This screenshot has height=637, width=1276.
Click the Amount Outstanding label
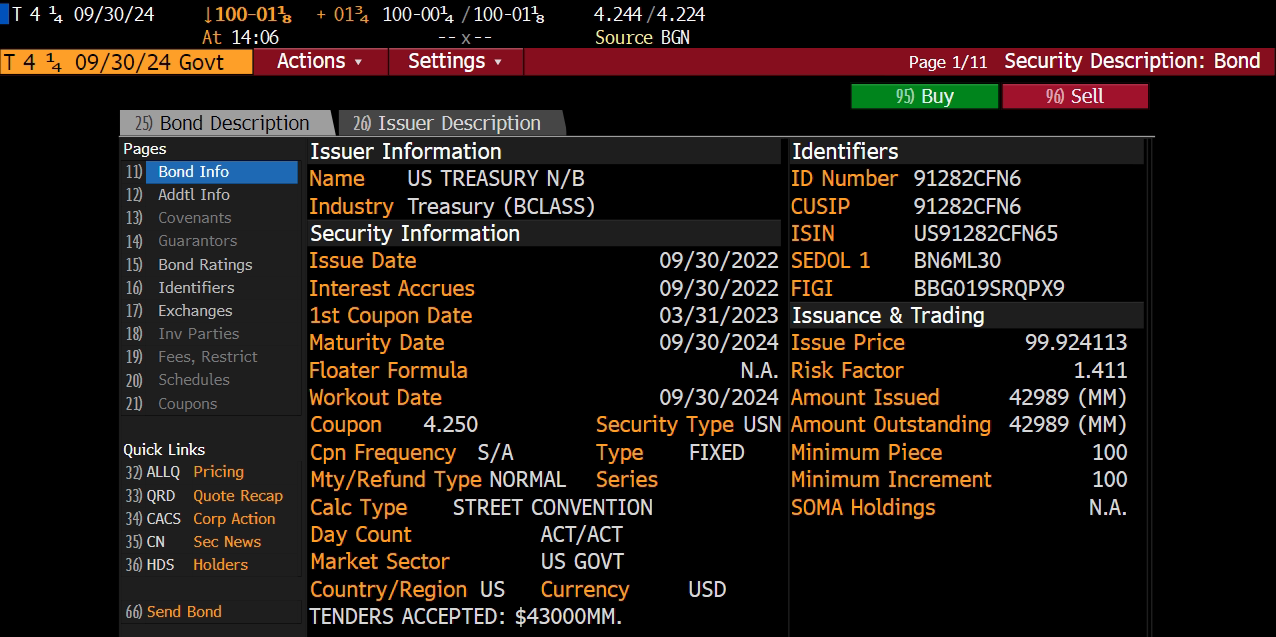891,424
